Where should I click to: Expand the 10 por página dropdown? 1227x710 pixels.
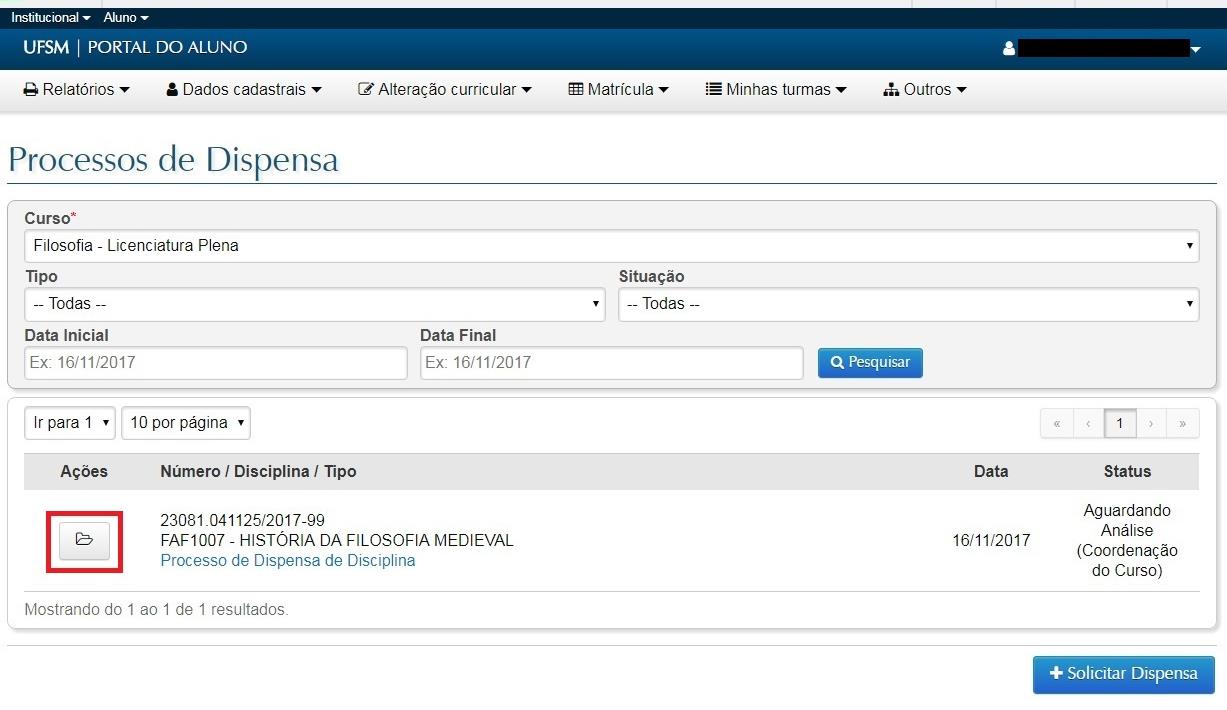tap(186, 423)
